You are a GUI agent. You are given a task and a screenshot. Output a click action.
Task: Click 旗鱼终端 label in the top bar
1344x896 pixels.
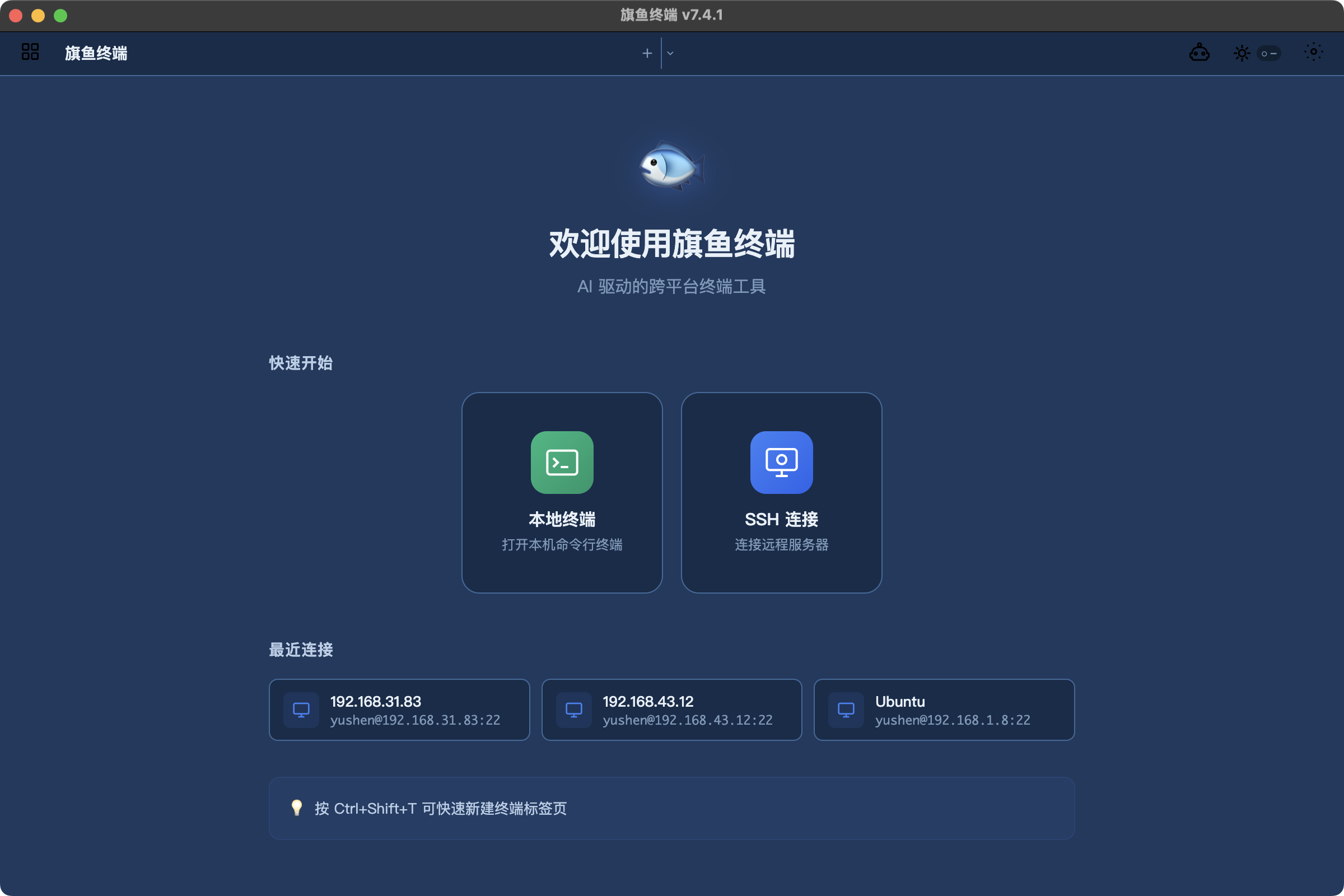click(95, 53)
